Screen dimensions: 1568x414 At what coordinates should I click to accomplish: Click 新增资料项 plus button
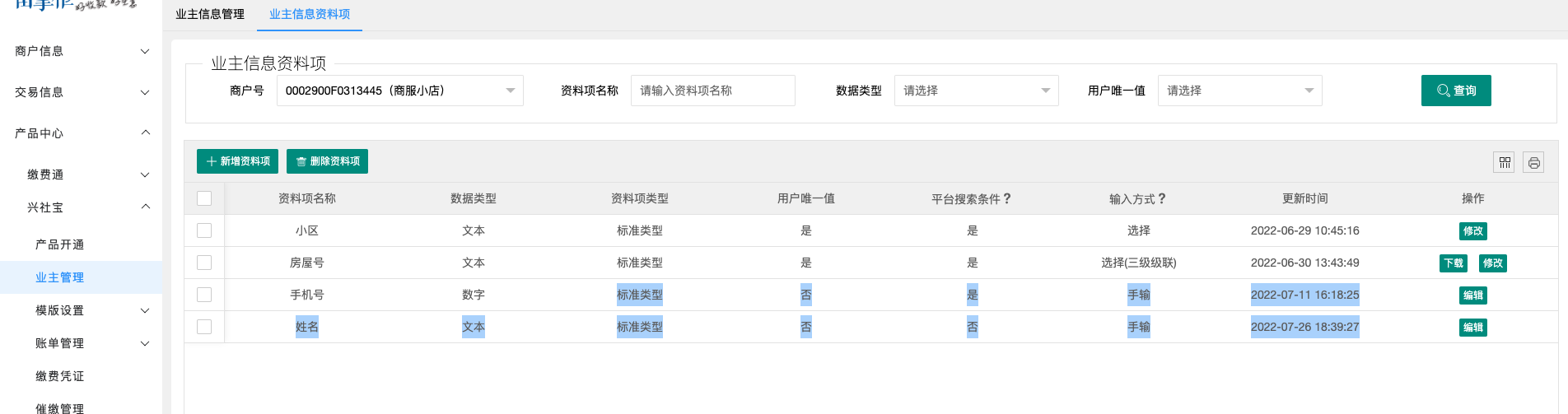pyautogui.click(x=237, y=161)
